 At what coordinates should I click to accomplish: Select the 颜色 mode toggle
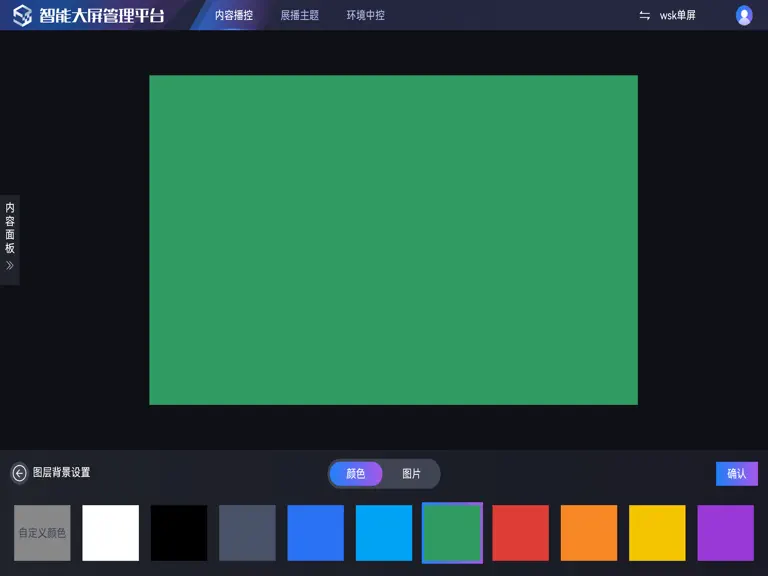(356, 474)
